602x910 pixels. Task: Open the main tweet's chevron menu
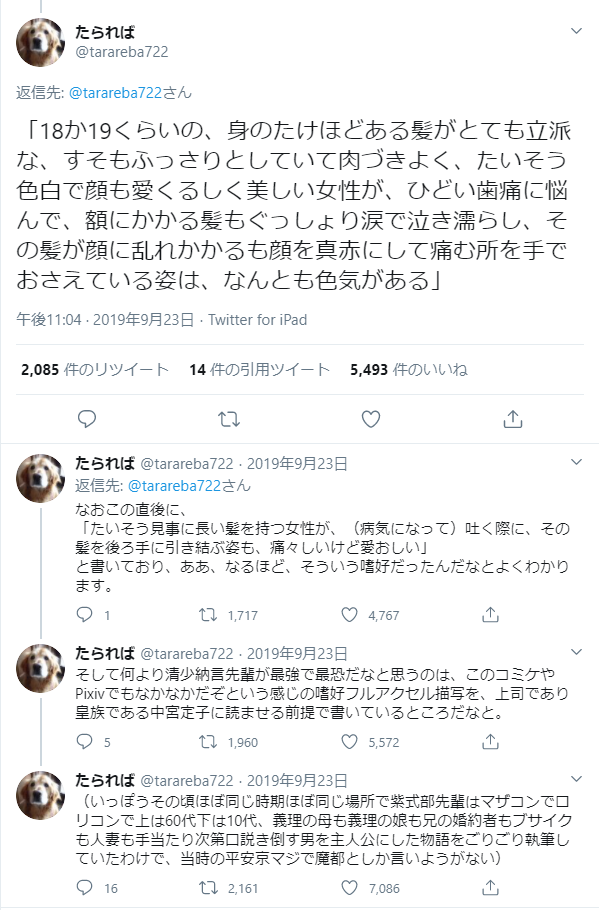tap(576, 31)
